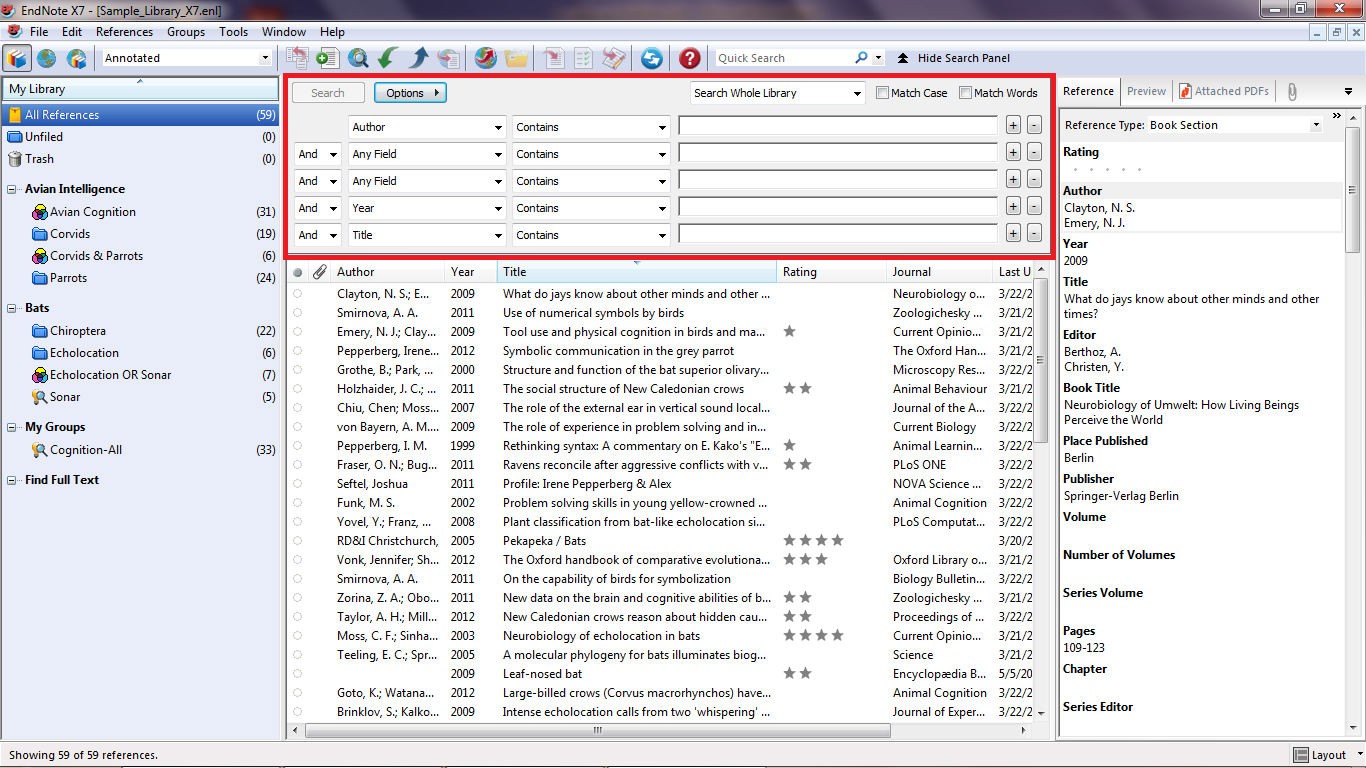Open the File menu
Viewport: 1366px width, 768px height.
(39, 32)
